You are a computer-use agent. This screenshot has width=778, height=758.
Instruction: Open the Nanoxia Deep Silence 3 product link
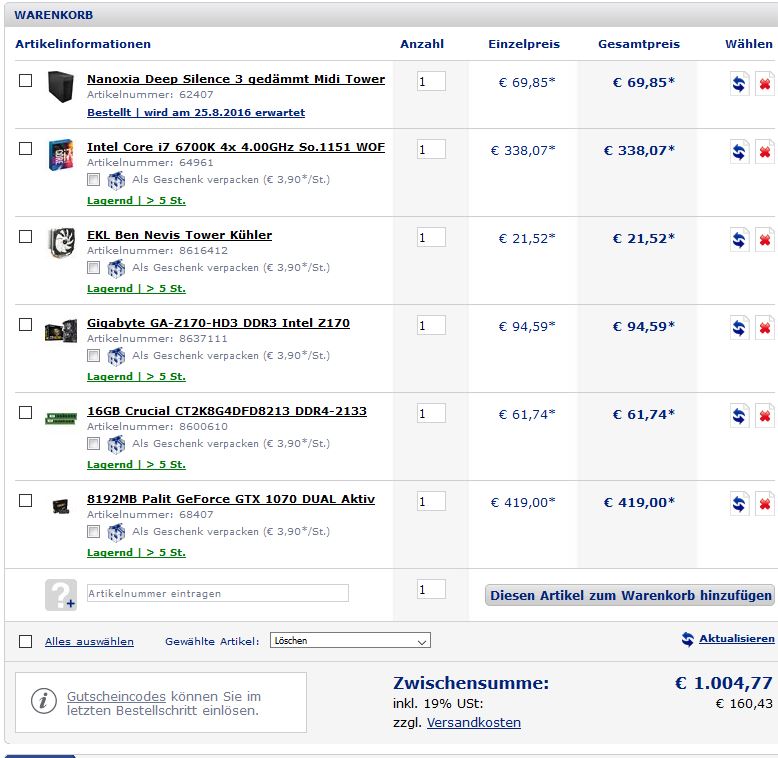coord(236,79)
